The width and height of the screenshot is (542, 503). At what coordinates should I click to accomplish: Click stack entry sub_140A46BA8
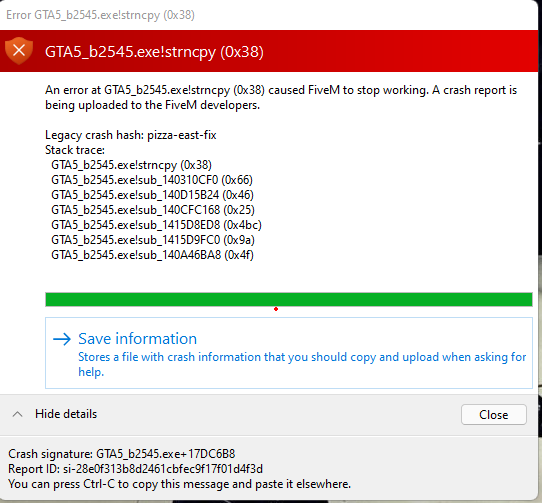[152, 255]
